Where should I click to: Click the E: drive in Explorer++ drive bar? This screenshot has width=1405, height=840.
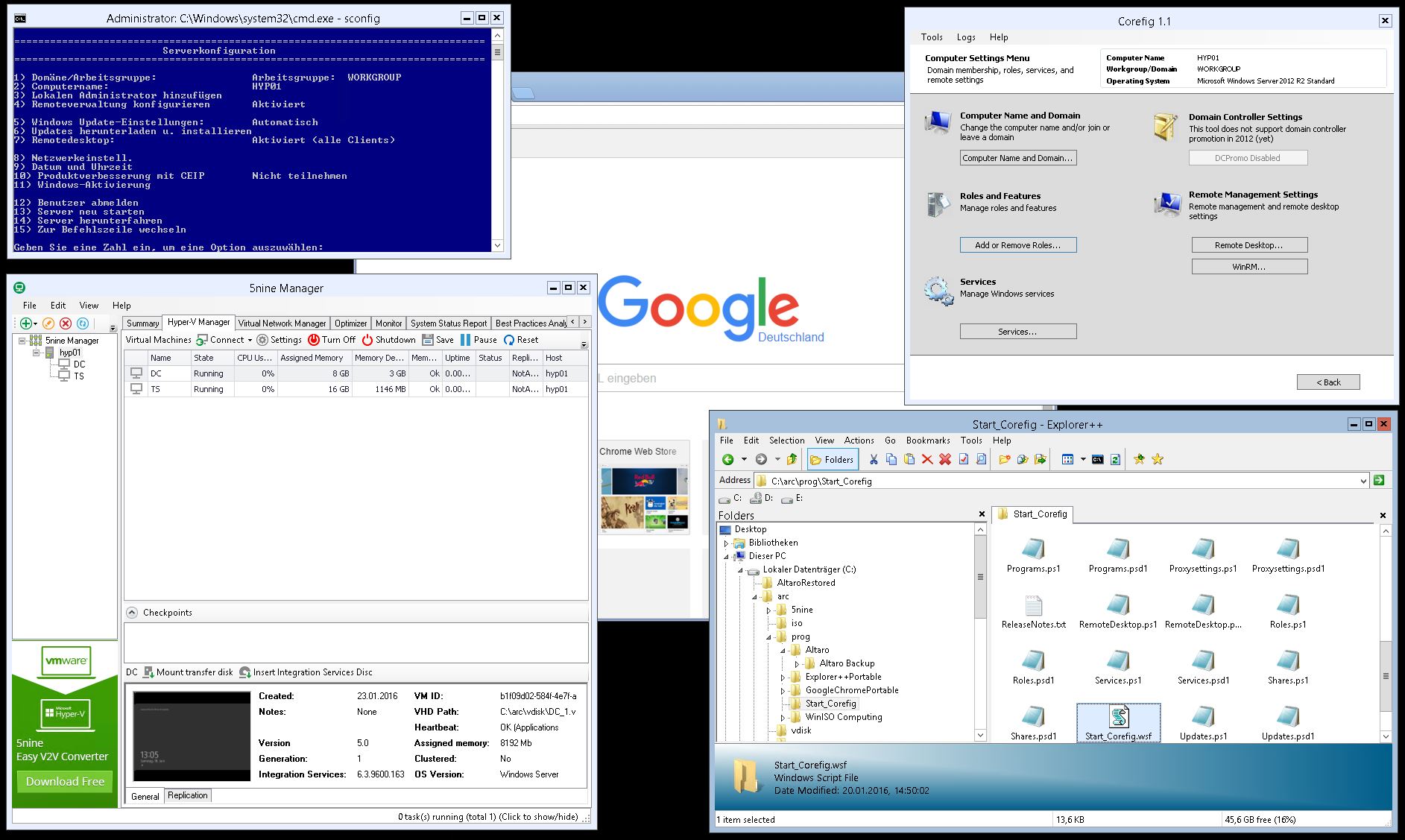792,498
